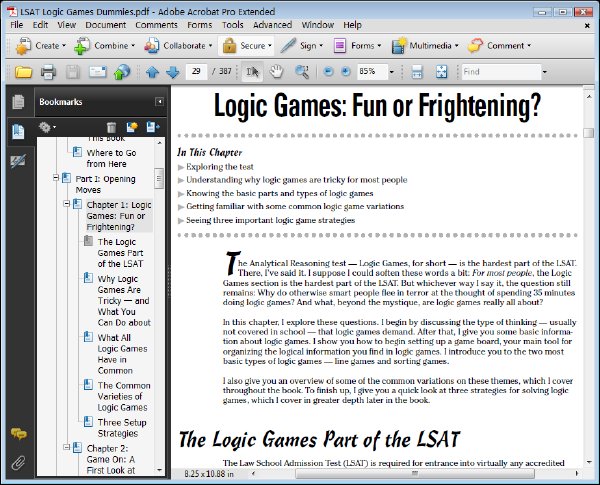Jump to Three Setup Strategies bookmark
600x485 pixels.
click(x=122, y=428)
